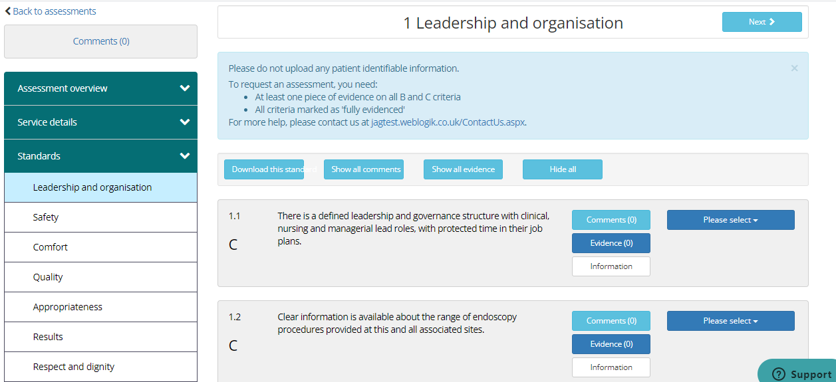This screenshot has width=836, height=382.
Task: Show all evidence
Action: (x=463, y=169)
